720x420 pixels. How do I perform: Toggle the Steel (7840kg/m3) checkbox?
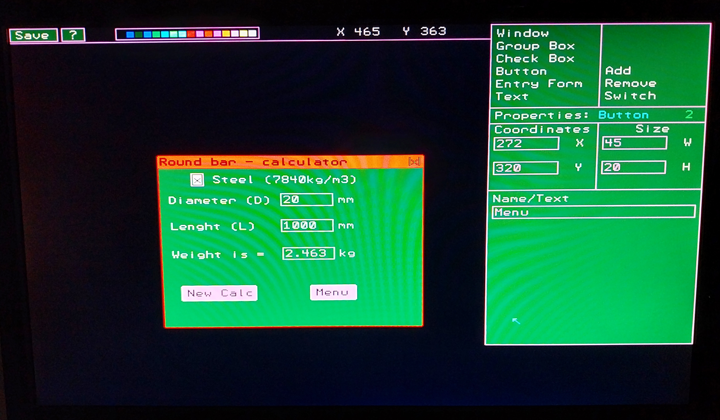[x=197, y=180]
